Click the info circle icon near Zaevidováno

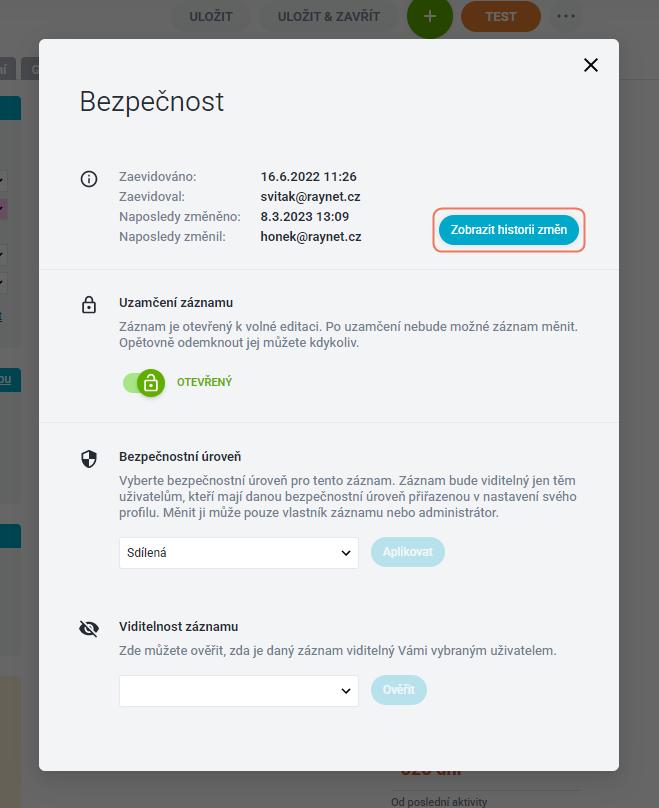point(89,179)
